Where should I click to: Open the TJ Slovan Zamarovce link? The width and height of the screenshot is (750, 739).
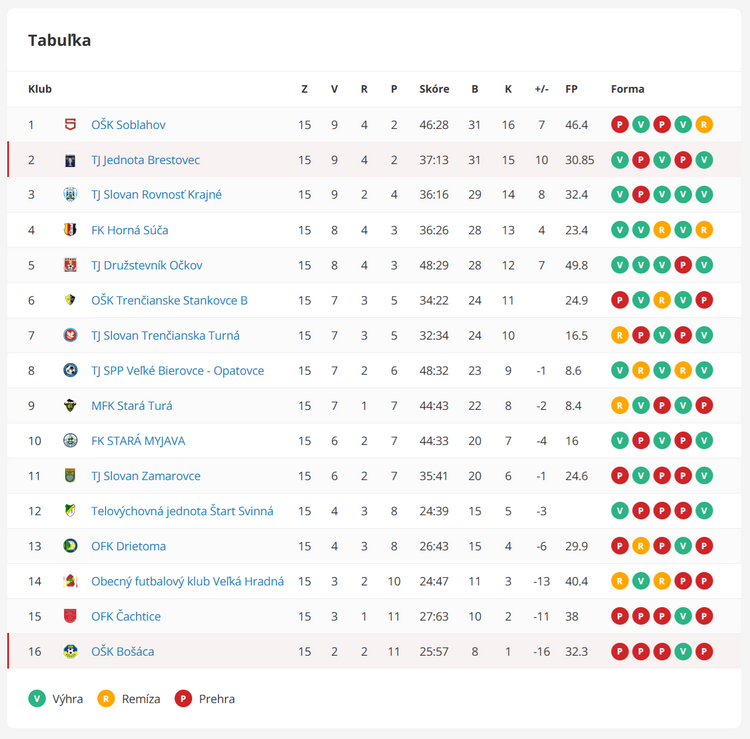(145, 476)
